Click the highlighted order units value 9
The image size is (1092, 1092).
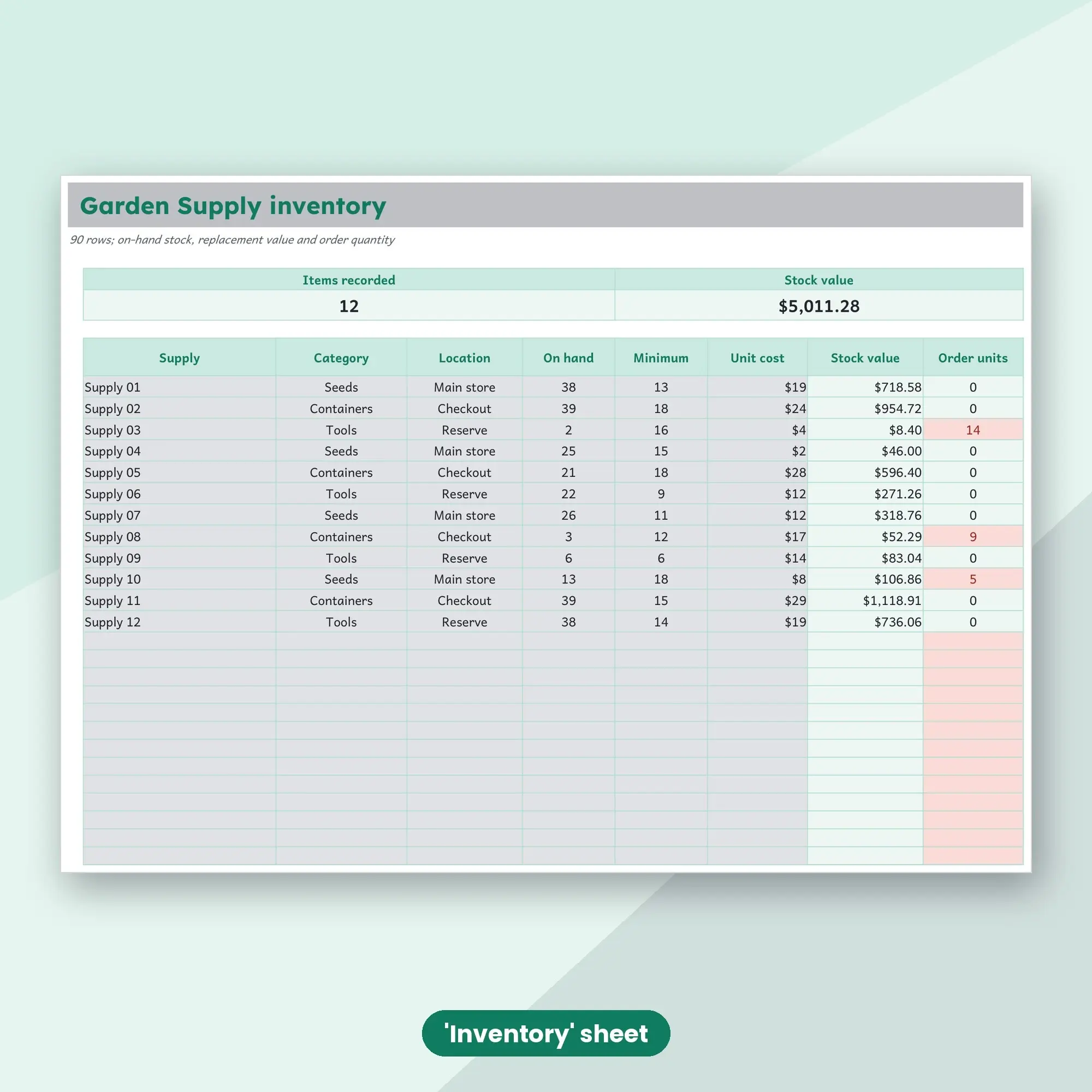click(973, 536)
